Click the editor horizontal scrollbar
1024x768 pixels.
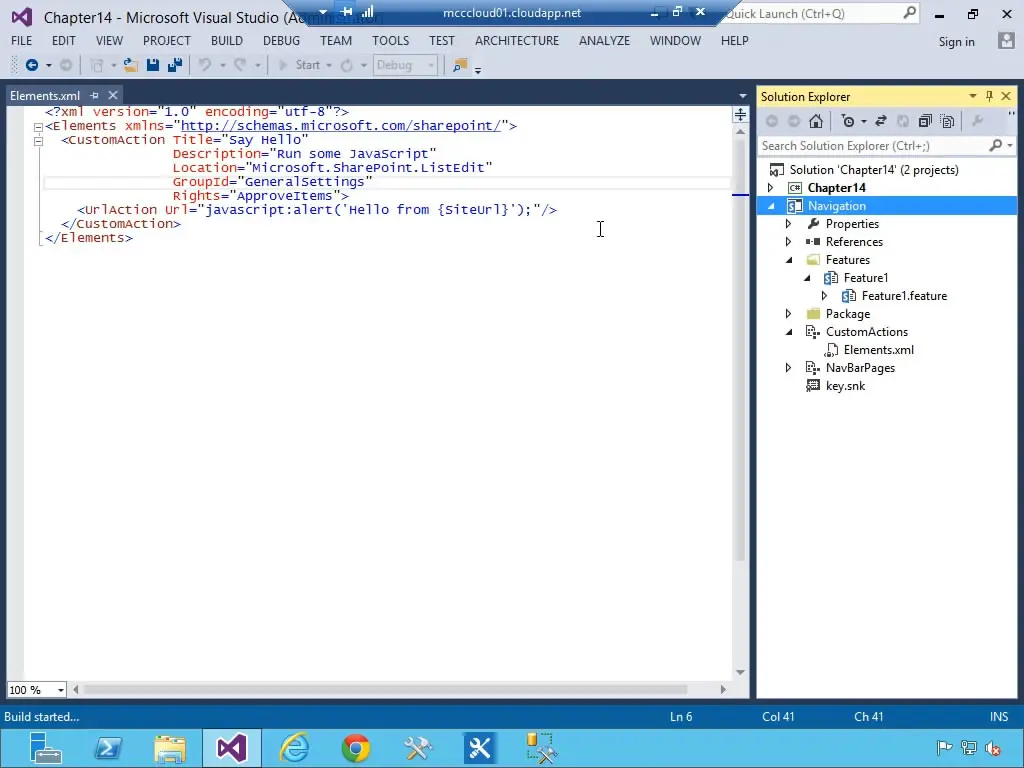pyautogui.click(x=385, y=690)
